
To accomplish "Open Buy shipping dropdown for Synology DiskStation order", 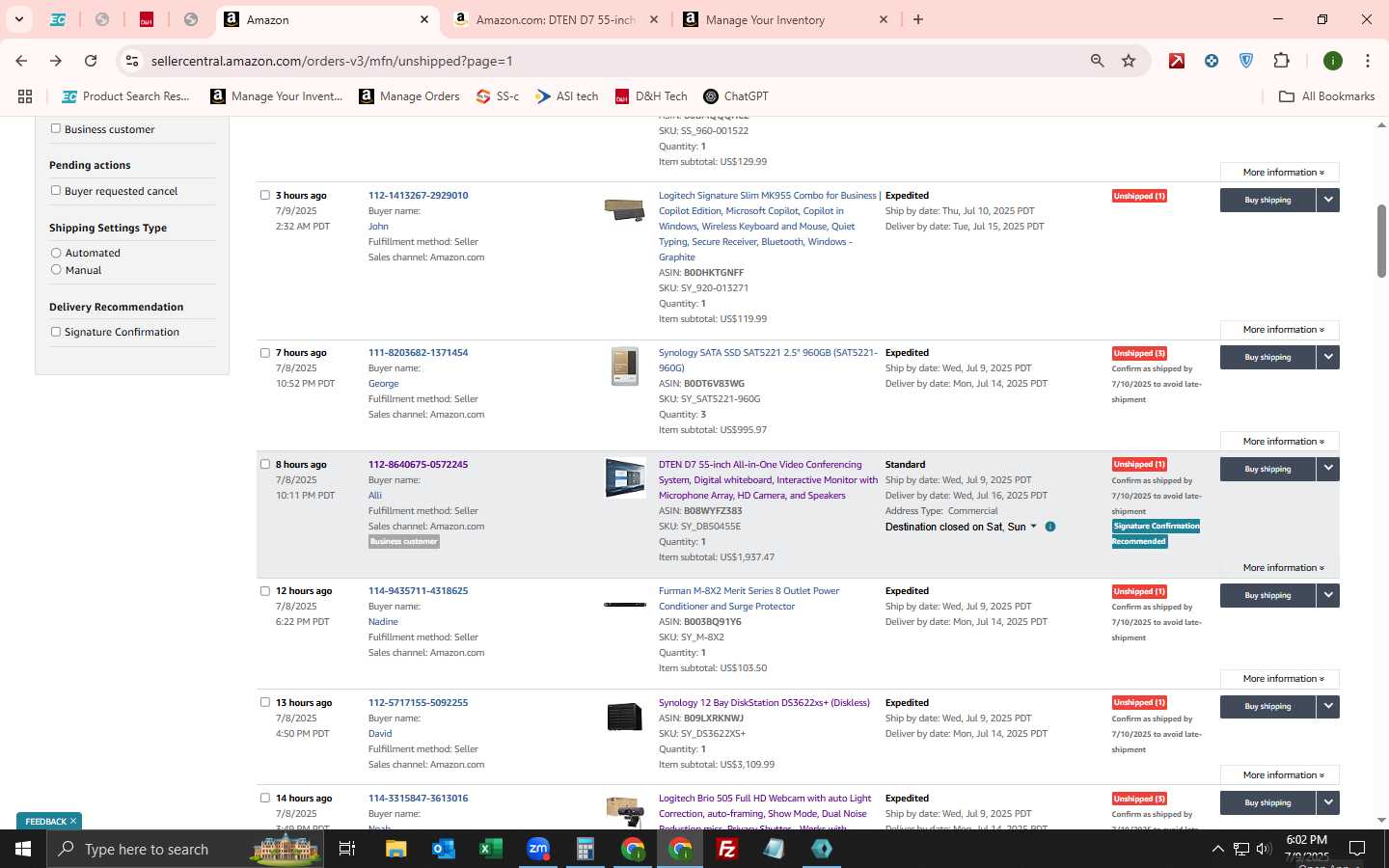I will (1328, 706).
